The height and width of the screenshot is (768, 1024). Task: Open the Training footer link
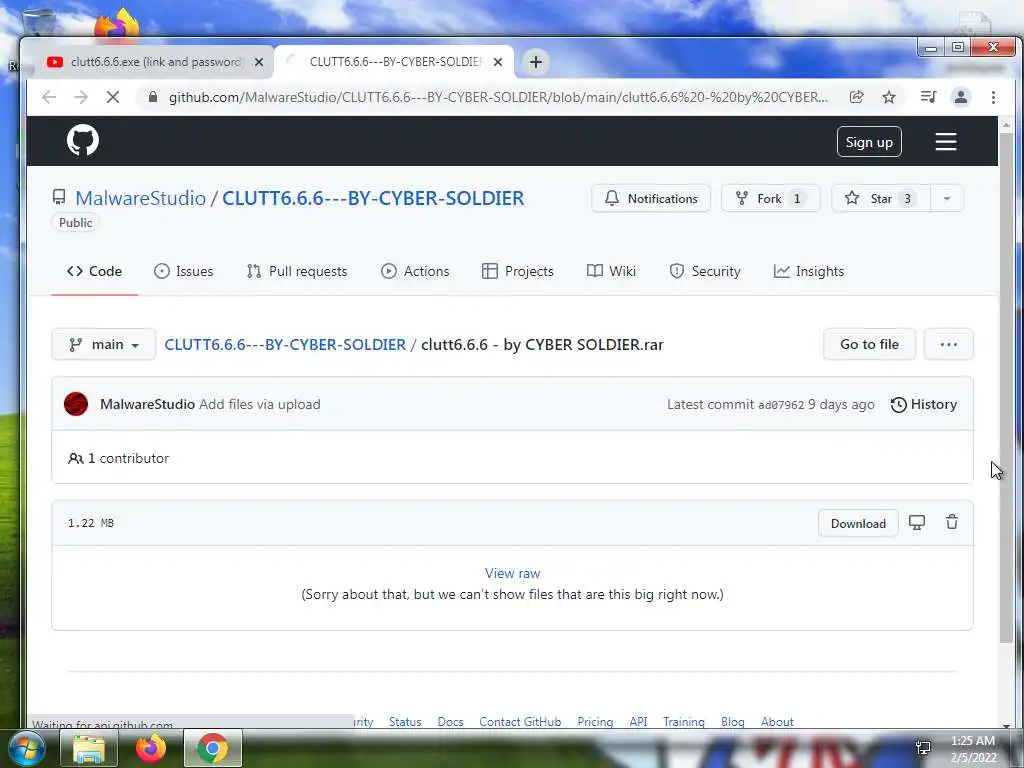[x=684, y=722]
